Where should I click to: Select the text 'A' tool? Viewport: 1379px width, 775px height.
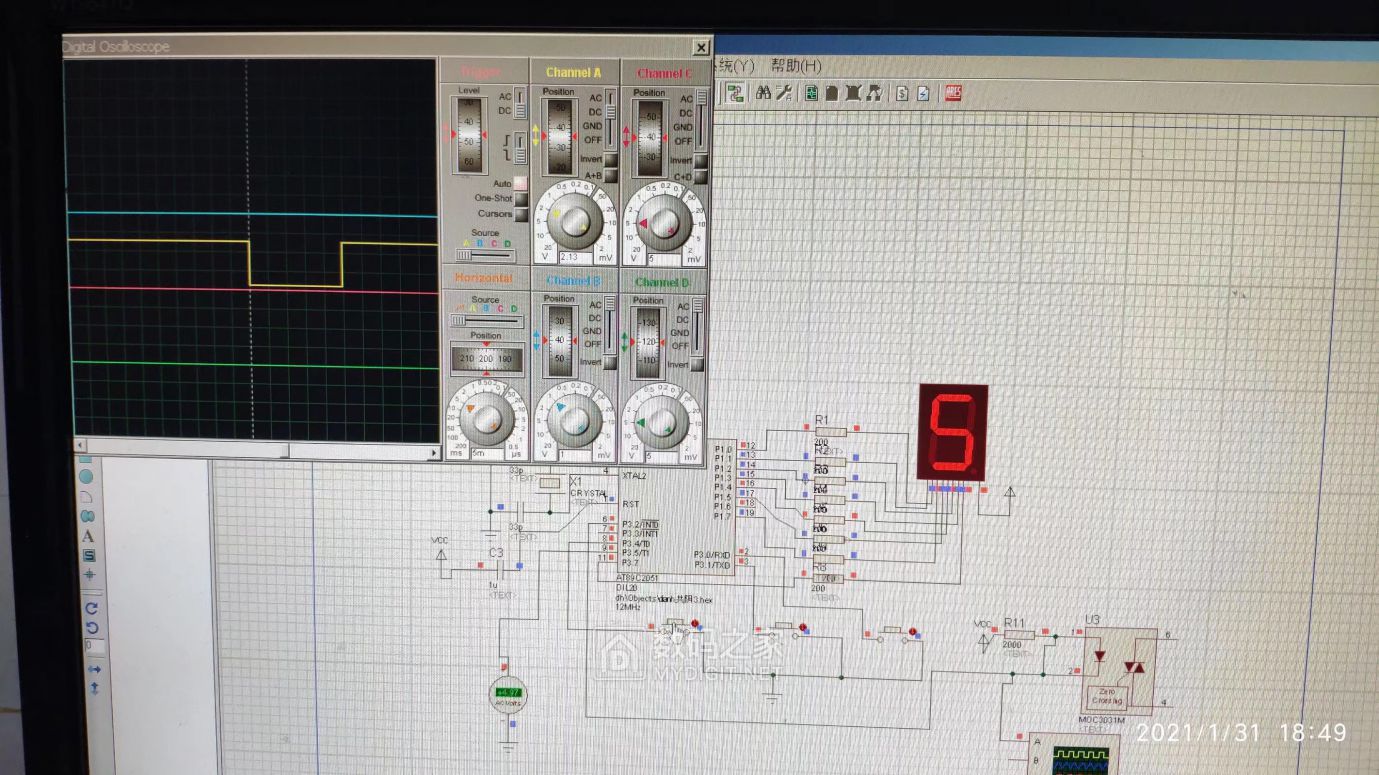pos(88,536)
